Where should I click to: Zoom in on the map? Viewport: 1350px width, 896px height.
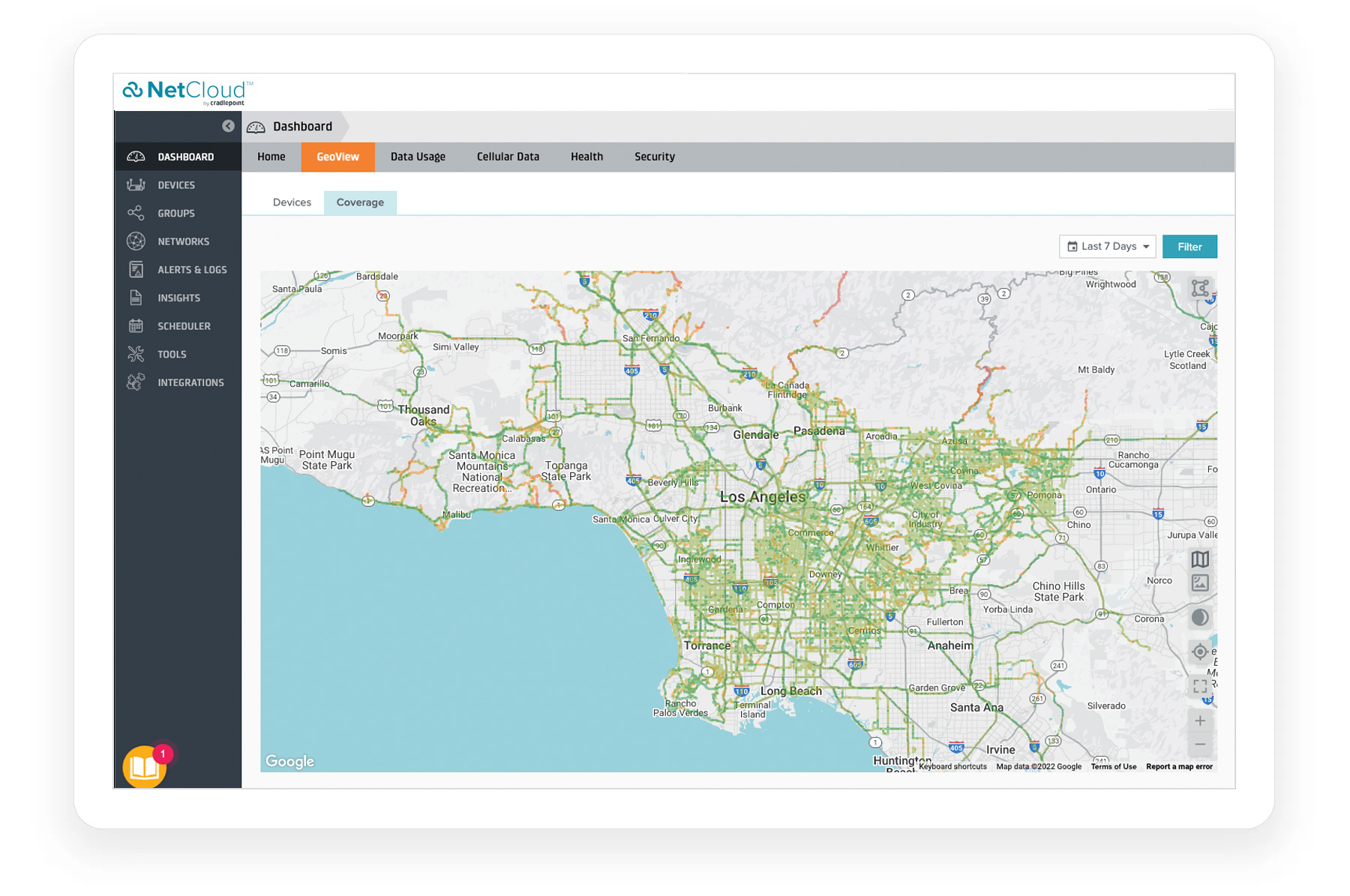[1200, 721]
